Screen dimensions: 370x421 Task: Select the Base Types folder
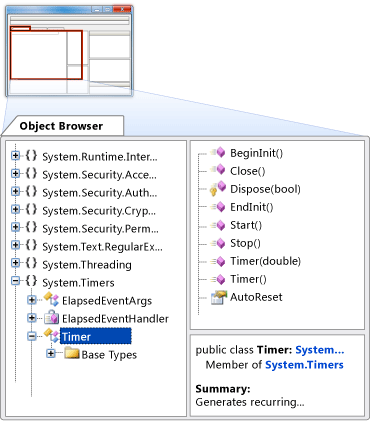pyautogui.click(x=109, y=355)
